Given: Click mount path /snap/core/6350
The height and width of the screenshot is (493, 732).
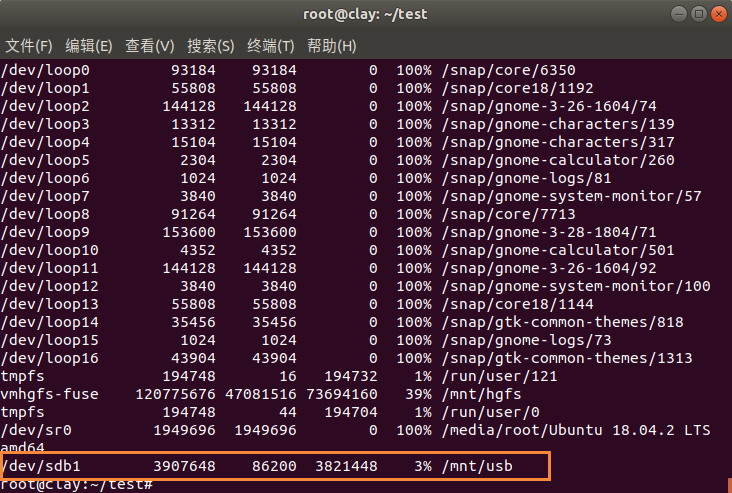Looking at the screenshot, I should tap(508, 70).
